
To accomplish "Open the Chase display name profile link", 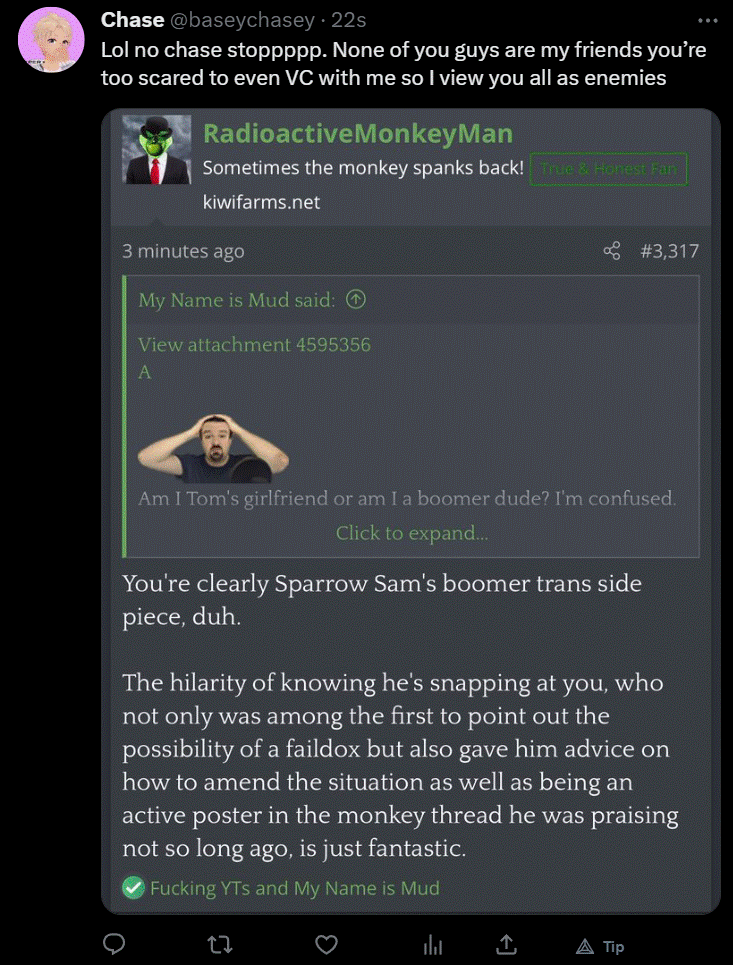I will pyautogui.click(x=132, y=20).
